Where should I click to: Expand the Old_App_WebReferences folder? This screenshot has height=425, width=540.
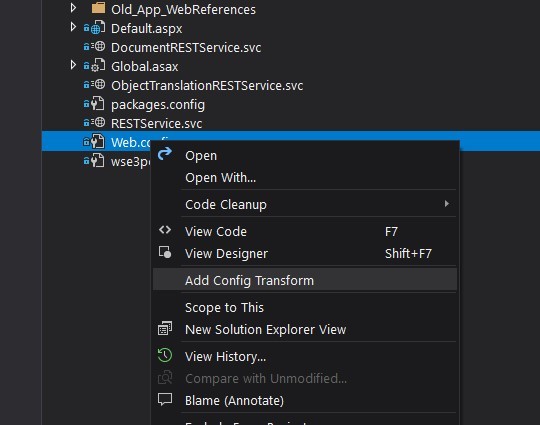73,8
